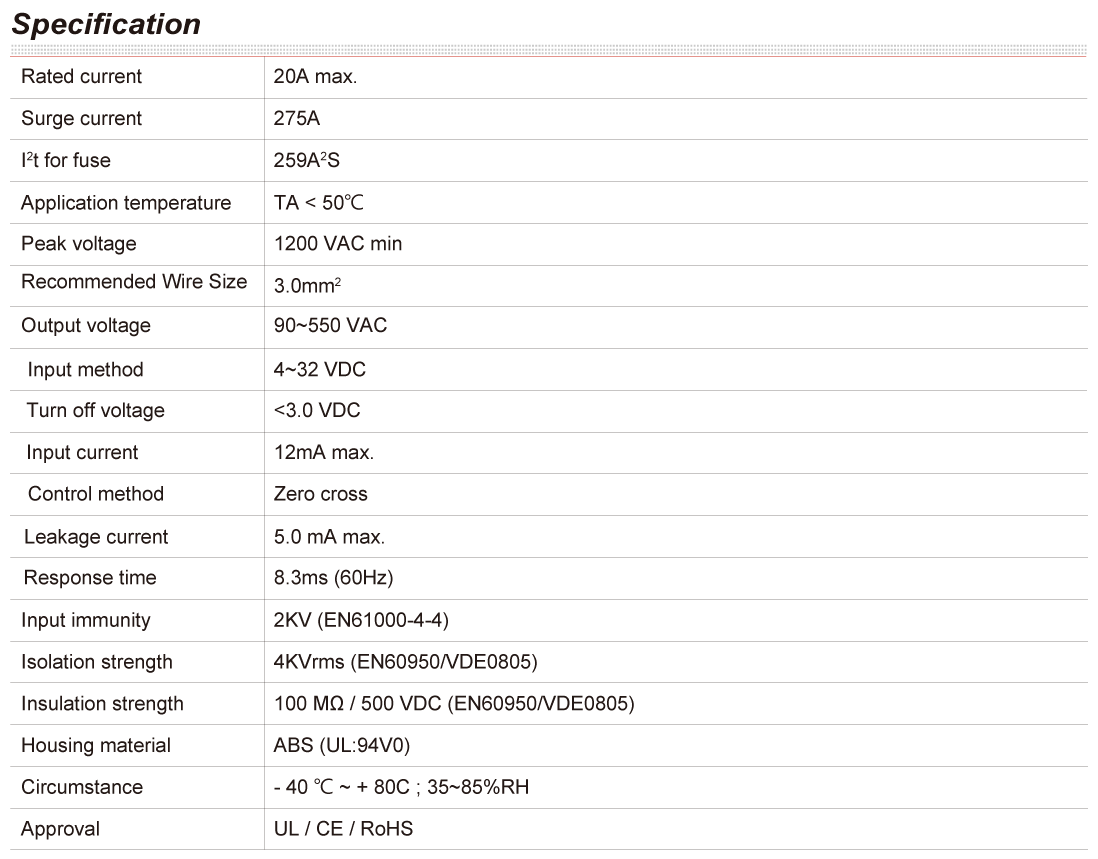Select the Rated current row label
The image size is (1098, 859).
click(x=81, y=77)
